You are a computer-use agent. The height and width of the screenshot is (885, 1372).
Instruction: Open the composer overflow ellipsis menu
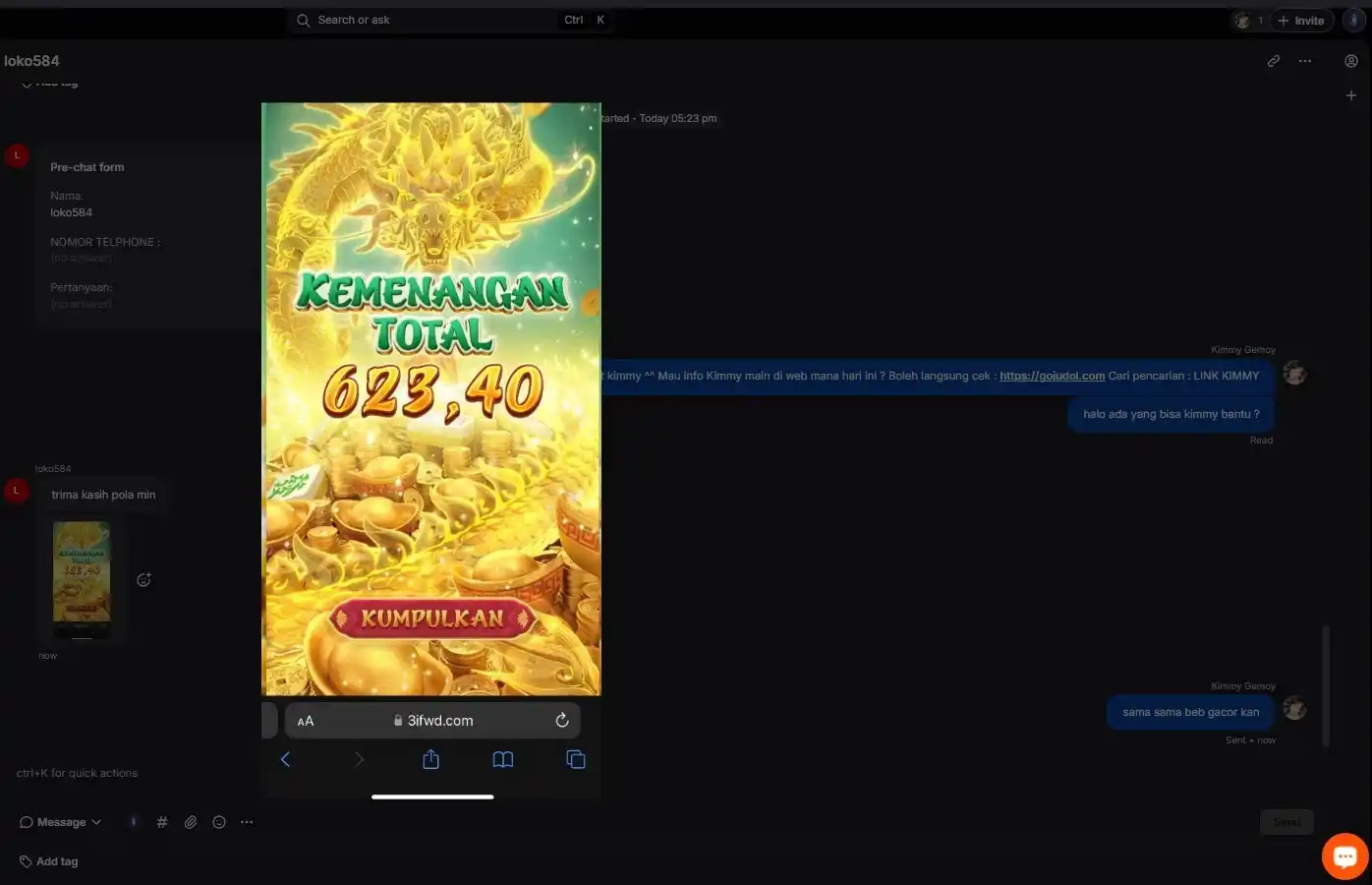pos(246,821)
